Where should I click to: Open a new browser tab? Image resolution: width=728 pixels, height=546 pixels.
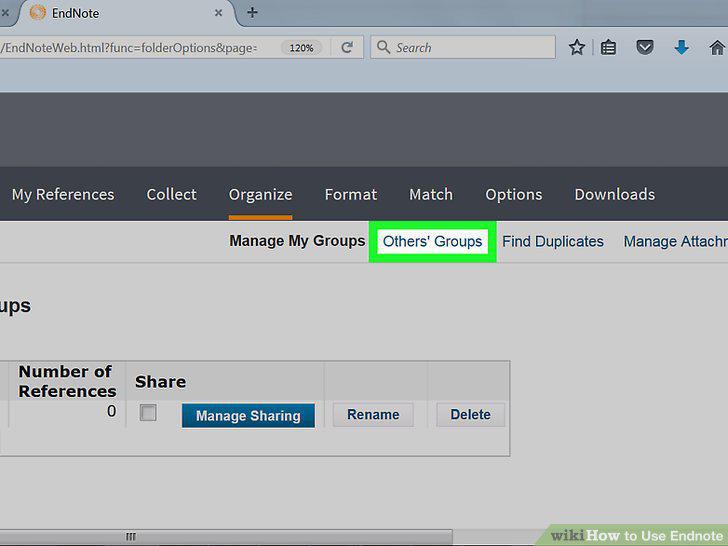coord(252,13)
